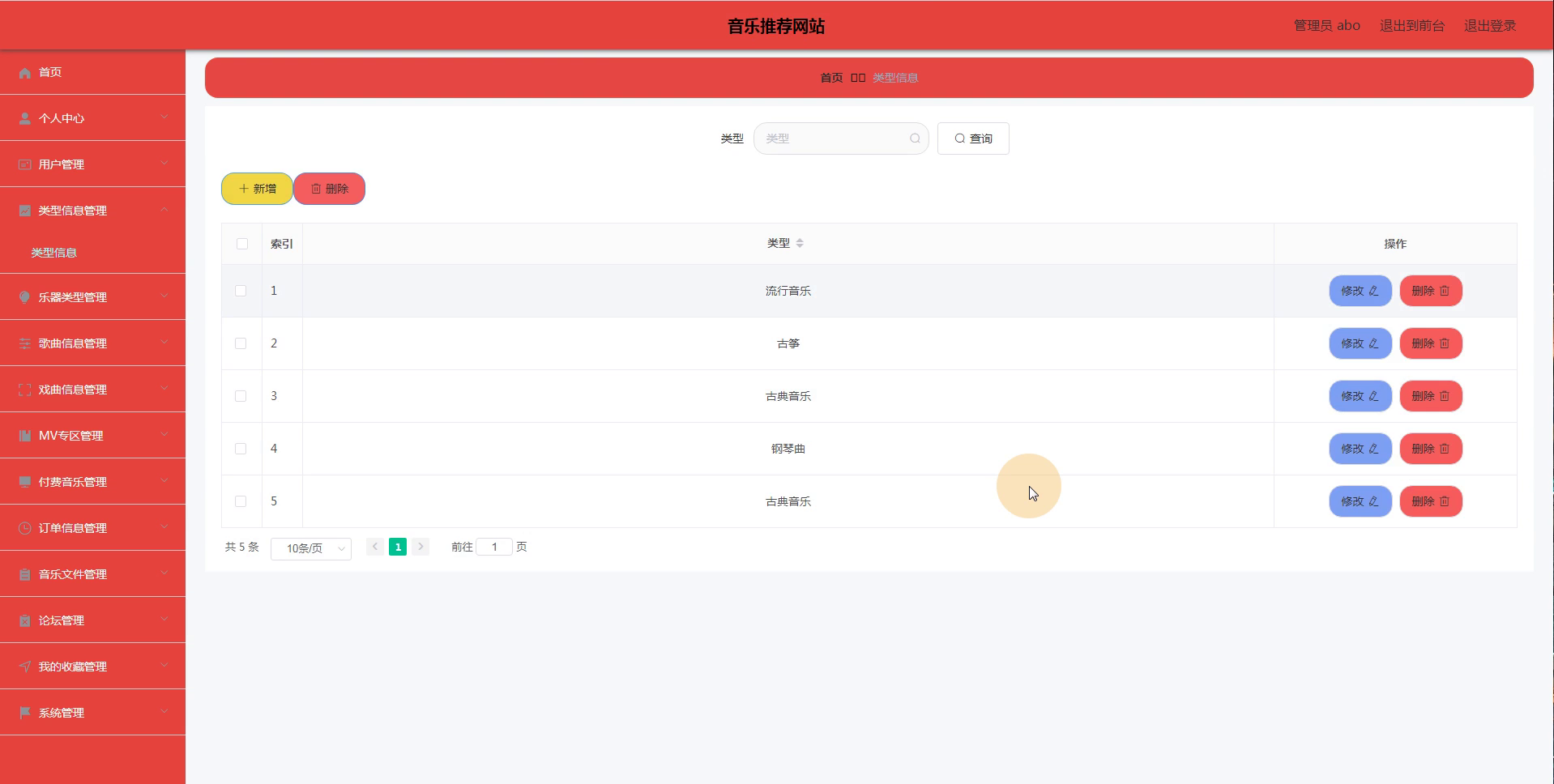This screenshot has width=1554, height=784.
Task: Open the 10条/页 page size dropdown
Action: coord(311,548)
